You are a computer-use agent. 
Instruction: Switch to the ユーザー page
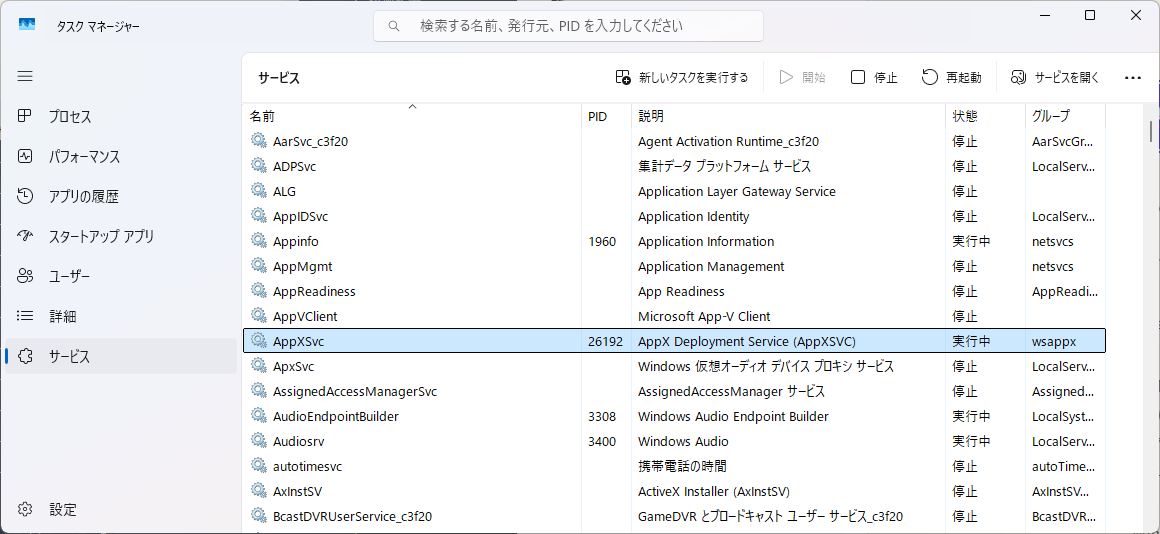tap(69, 276)
